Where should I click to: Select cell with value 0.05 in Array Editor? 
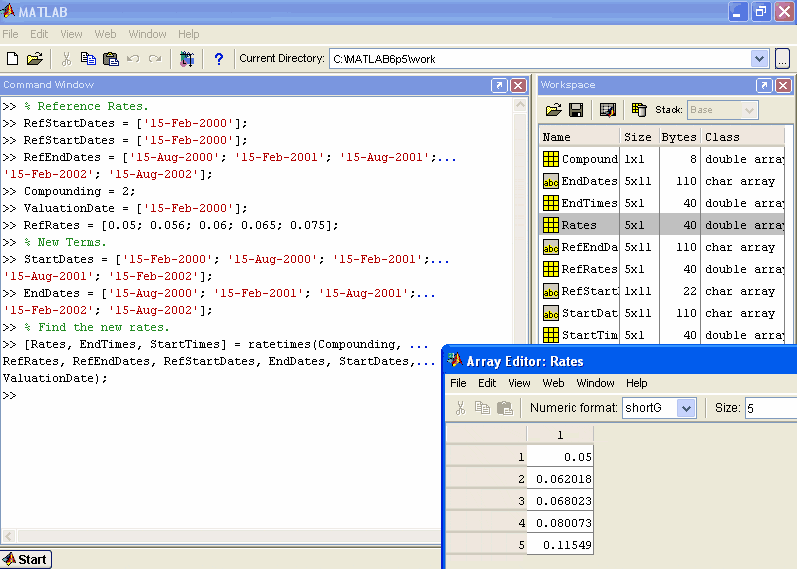[x=560, y=457]
